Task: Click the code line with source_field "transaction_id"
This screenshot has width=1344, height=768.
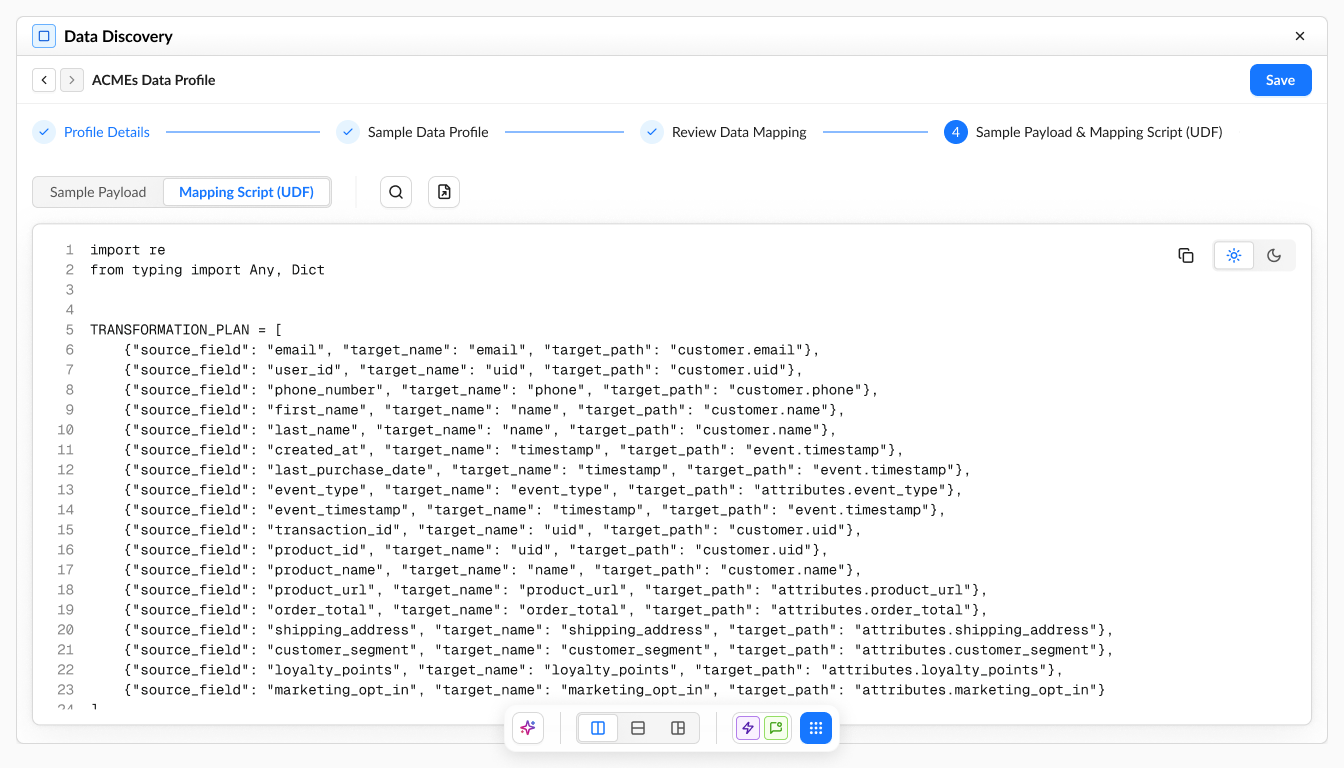Action: click(493, 530)
